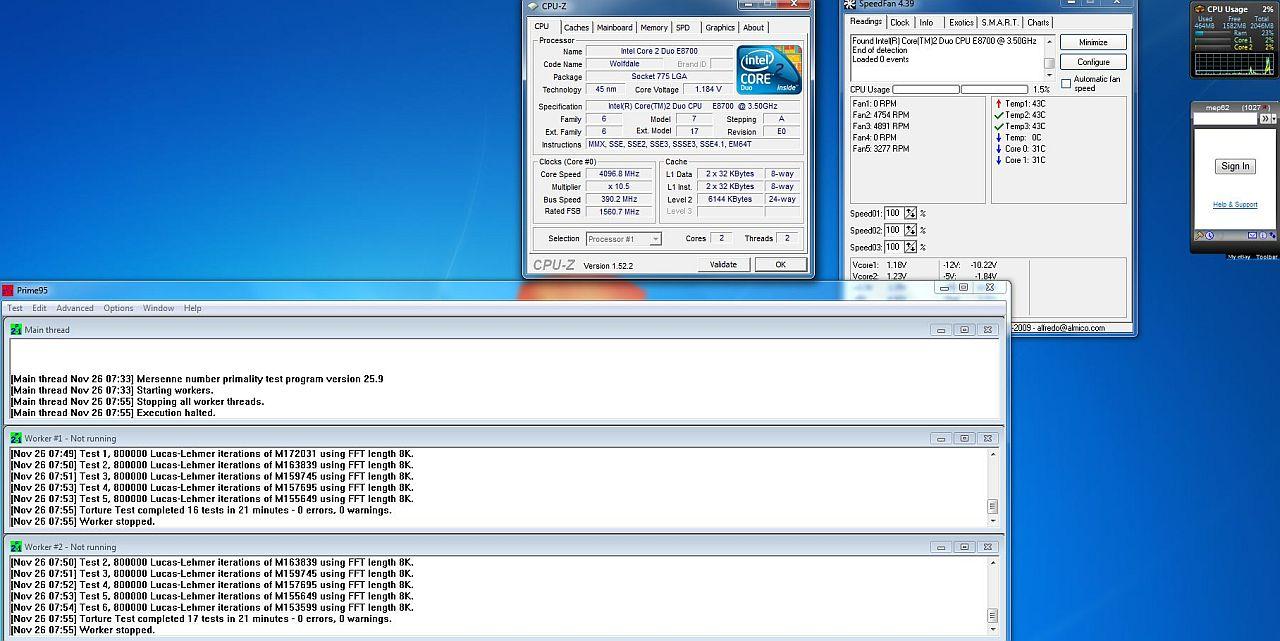Open the Help menu in Prime95
Image resolution: width=1280 pixels, height=641 pixels.
pos(192,308)
